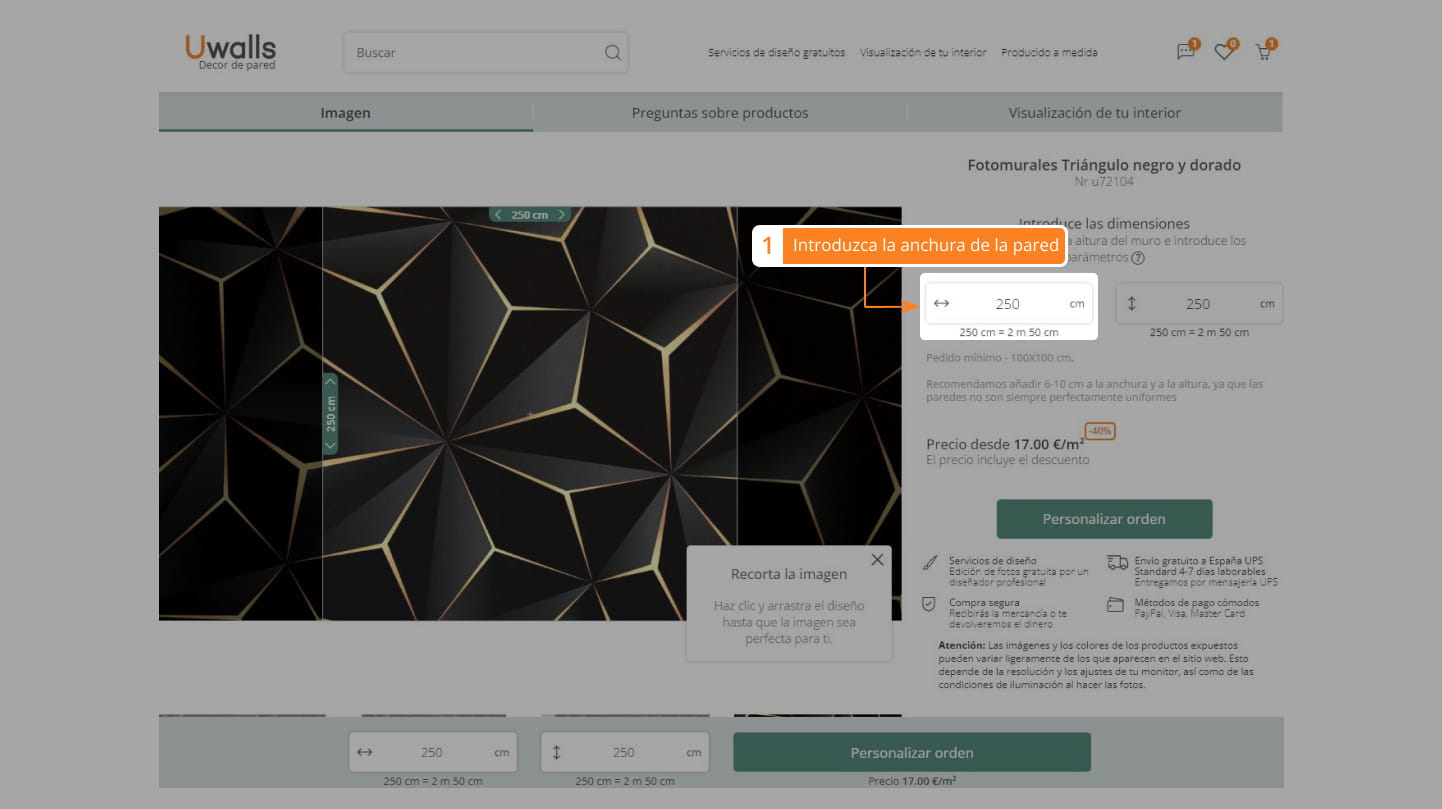Click right arrow on the width ruler
1442x809 pixels.
click(x=562, y=215)
